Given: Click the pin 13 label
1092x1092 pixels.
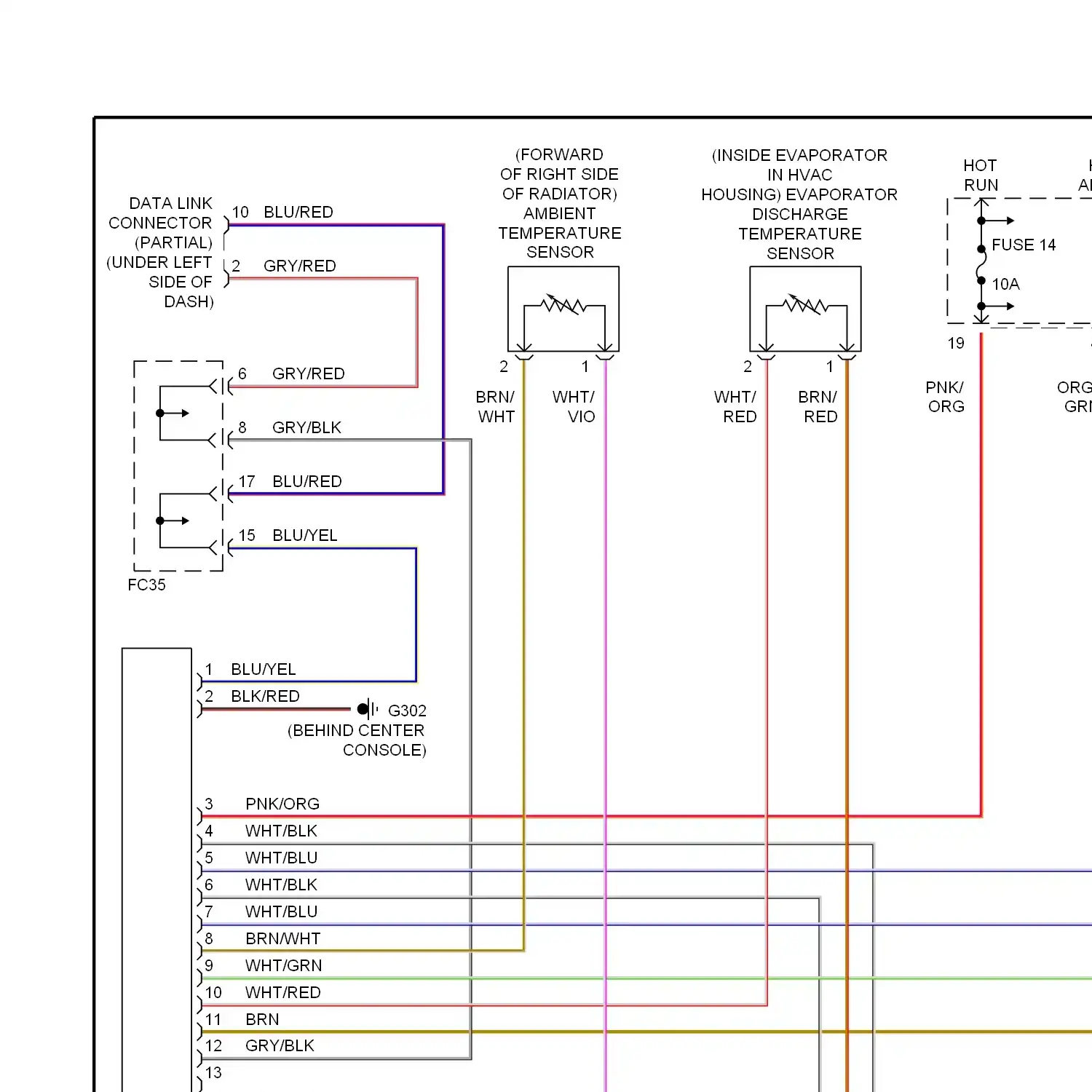Looking at the screenshot, I should click(213, 1072).
